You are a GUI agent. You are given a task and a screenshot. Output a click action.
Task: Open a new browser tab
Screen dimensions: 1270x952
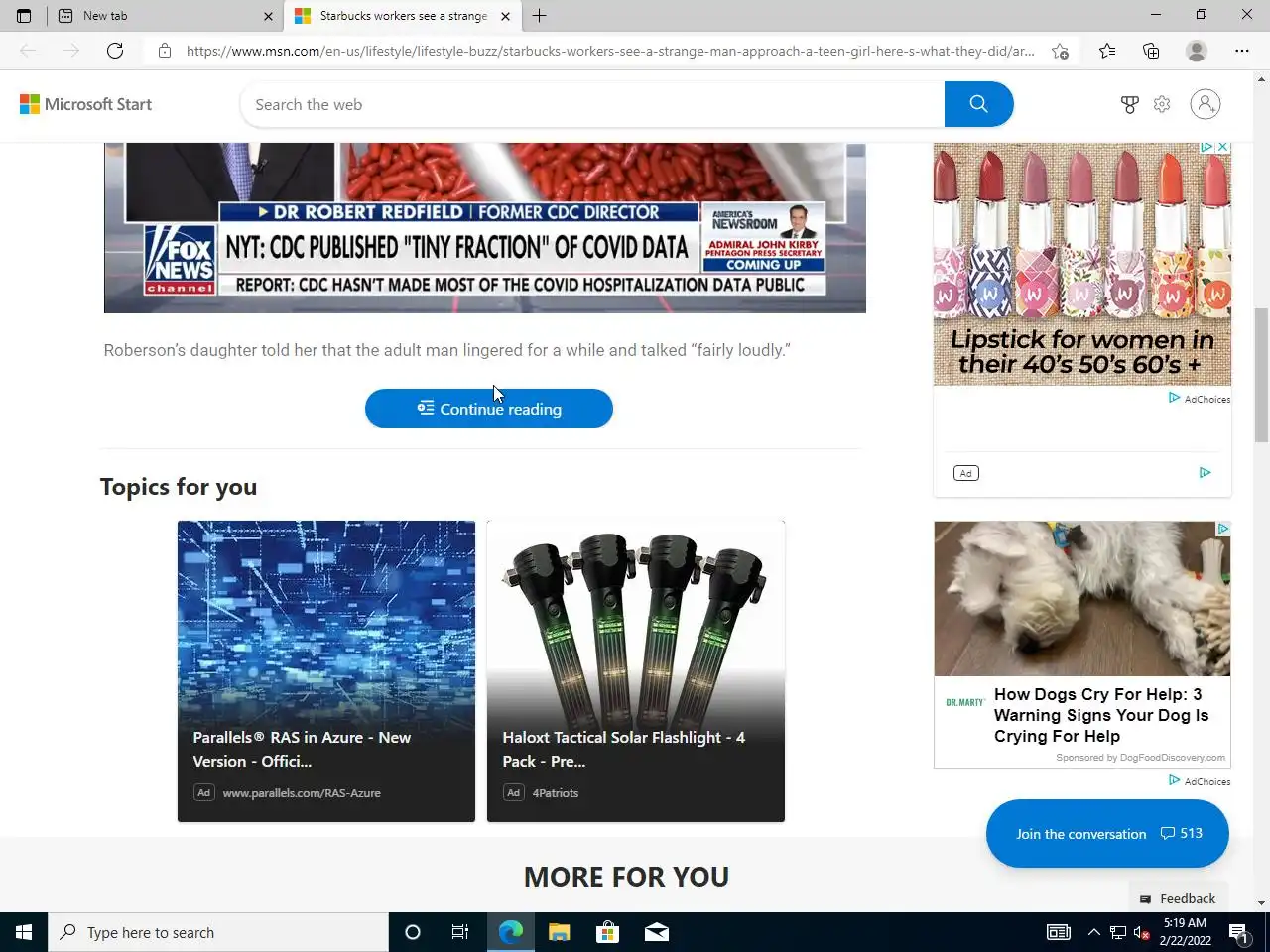[x=539, y=16]
